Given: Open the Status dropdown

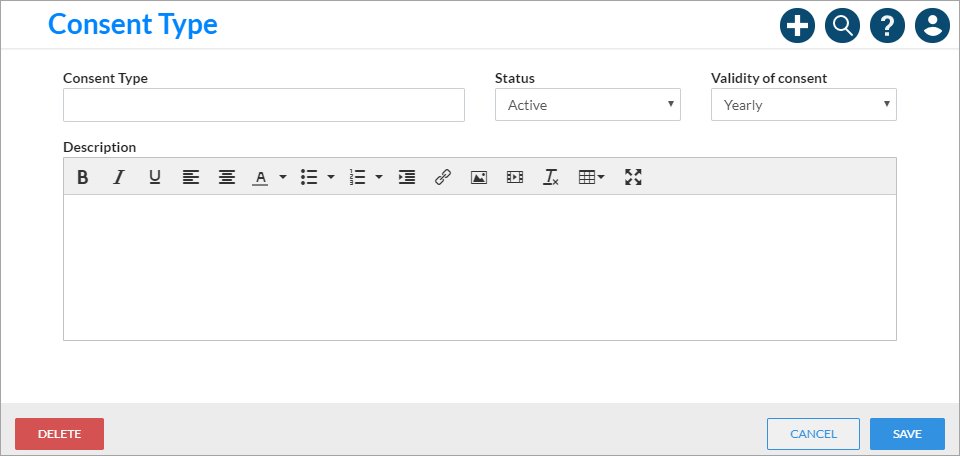Looking at the screenshot, I should [x=588, y=105].
